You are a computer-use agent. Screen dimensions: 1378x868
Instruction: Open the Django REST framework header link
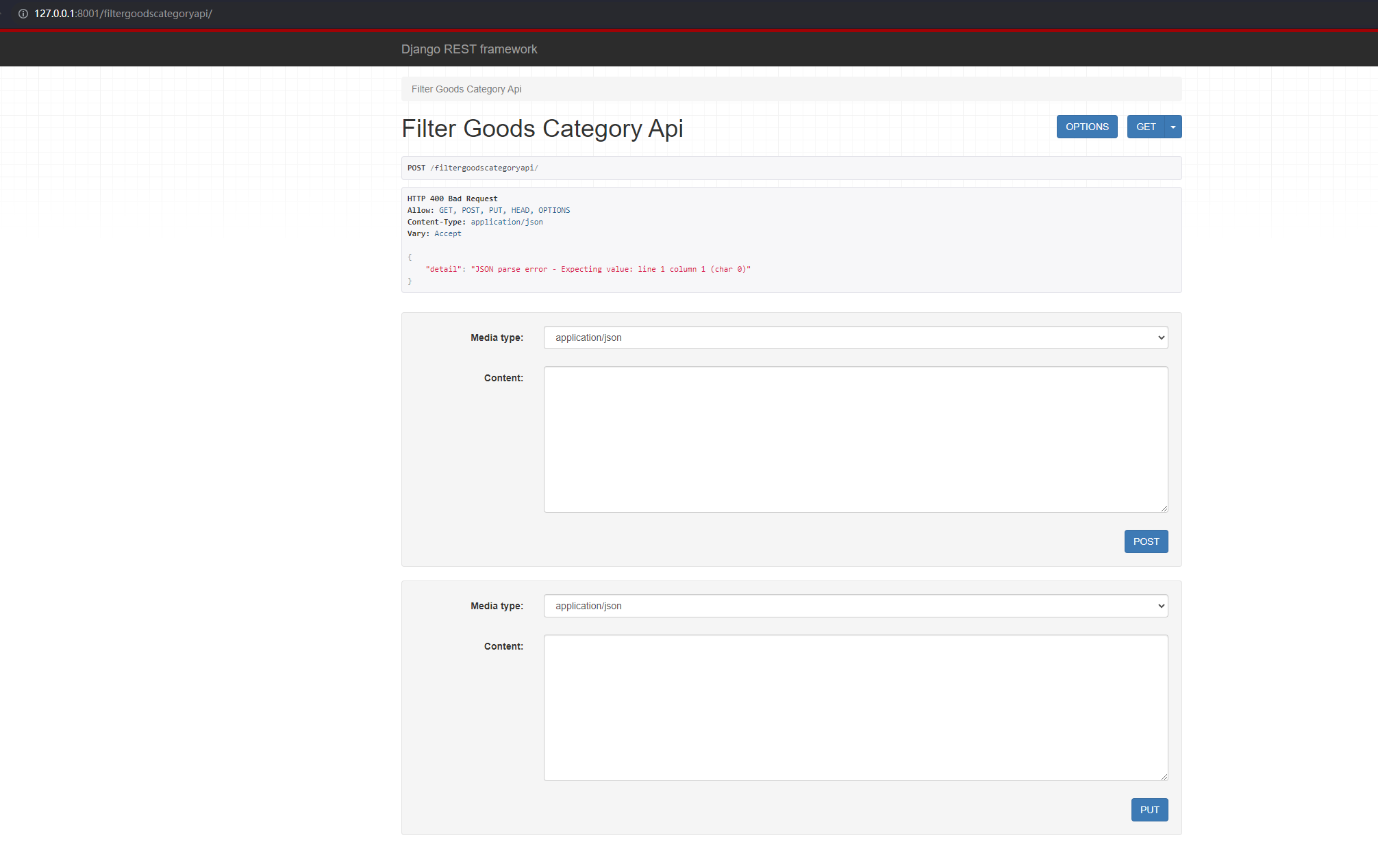coord(469,49)
